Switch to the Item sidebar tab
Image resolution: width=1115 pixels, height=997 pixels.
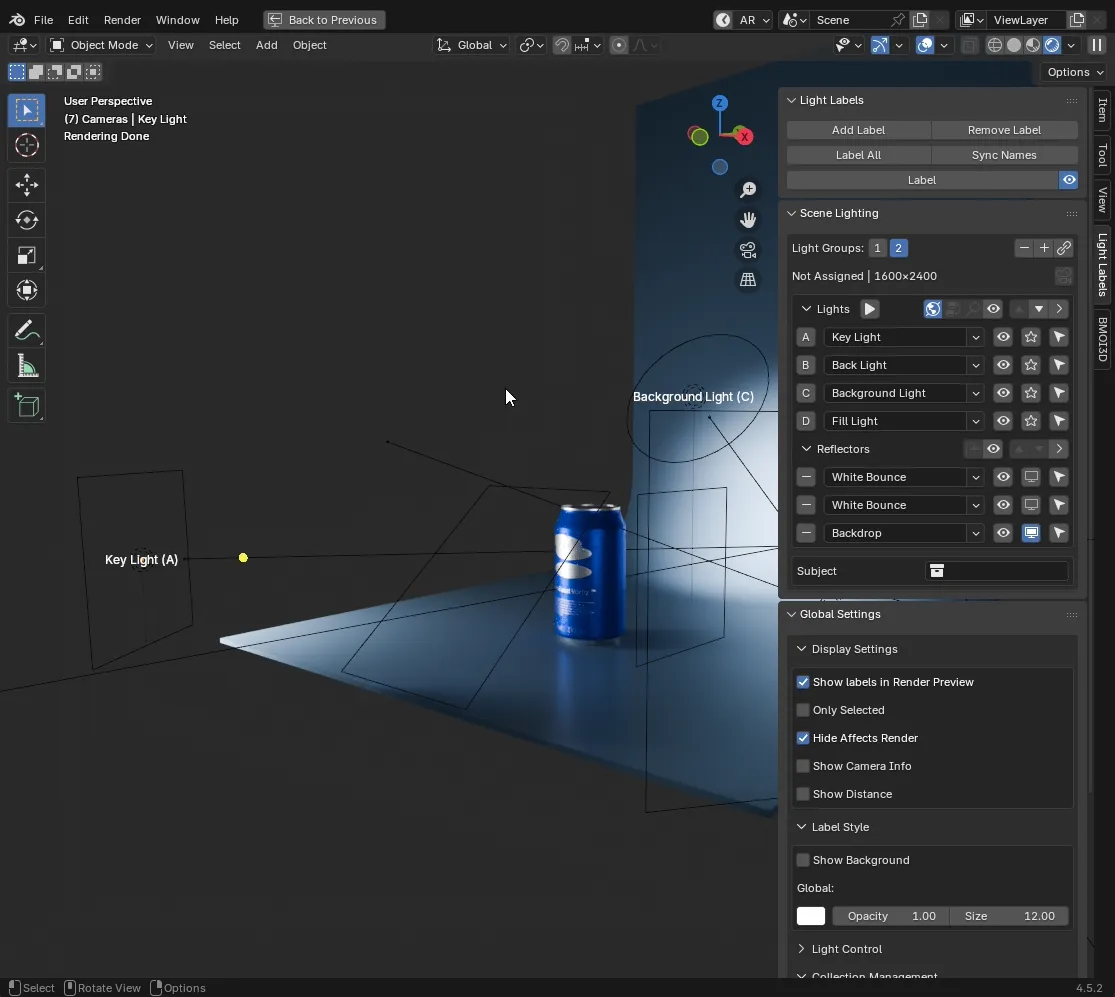(1101, 110)
